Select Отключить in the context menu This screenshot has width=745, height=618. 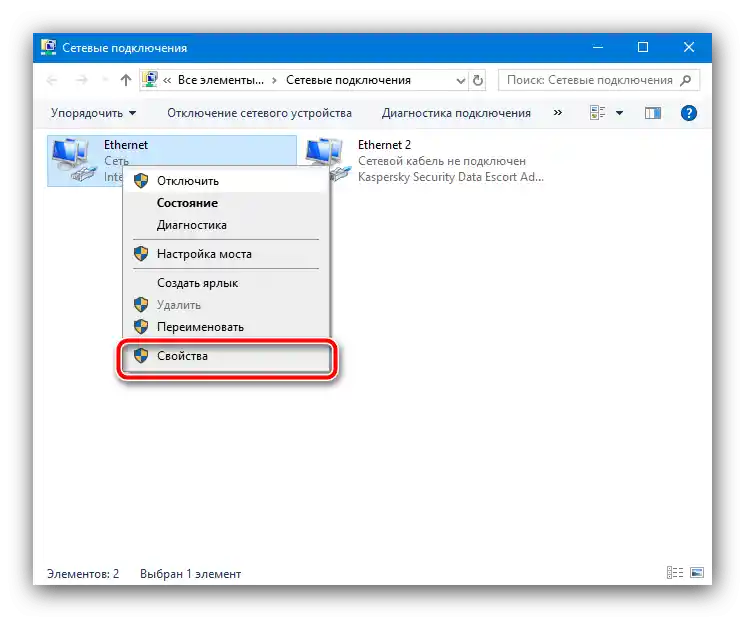(226, 181)
